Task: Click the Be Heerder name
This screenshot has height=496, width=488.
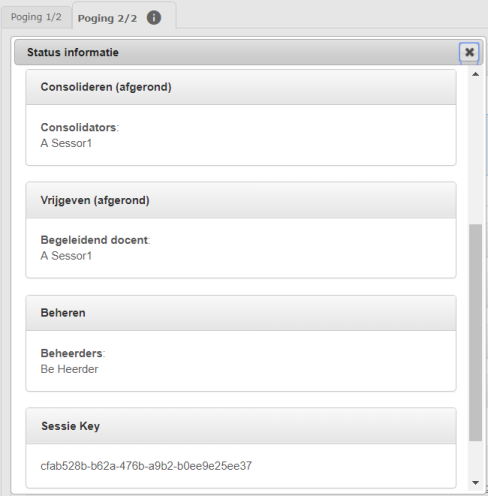Action: (69, 369)
